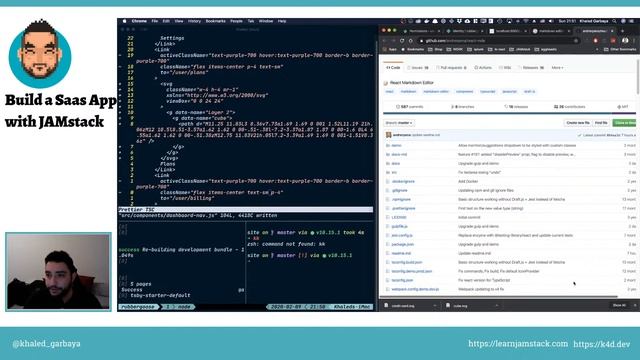
Task: Open the src folder
Action: [x=394, y=173]
